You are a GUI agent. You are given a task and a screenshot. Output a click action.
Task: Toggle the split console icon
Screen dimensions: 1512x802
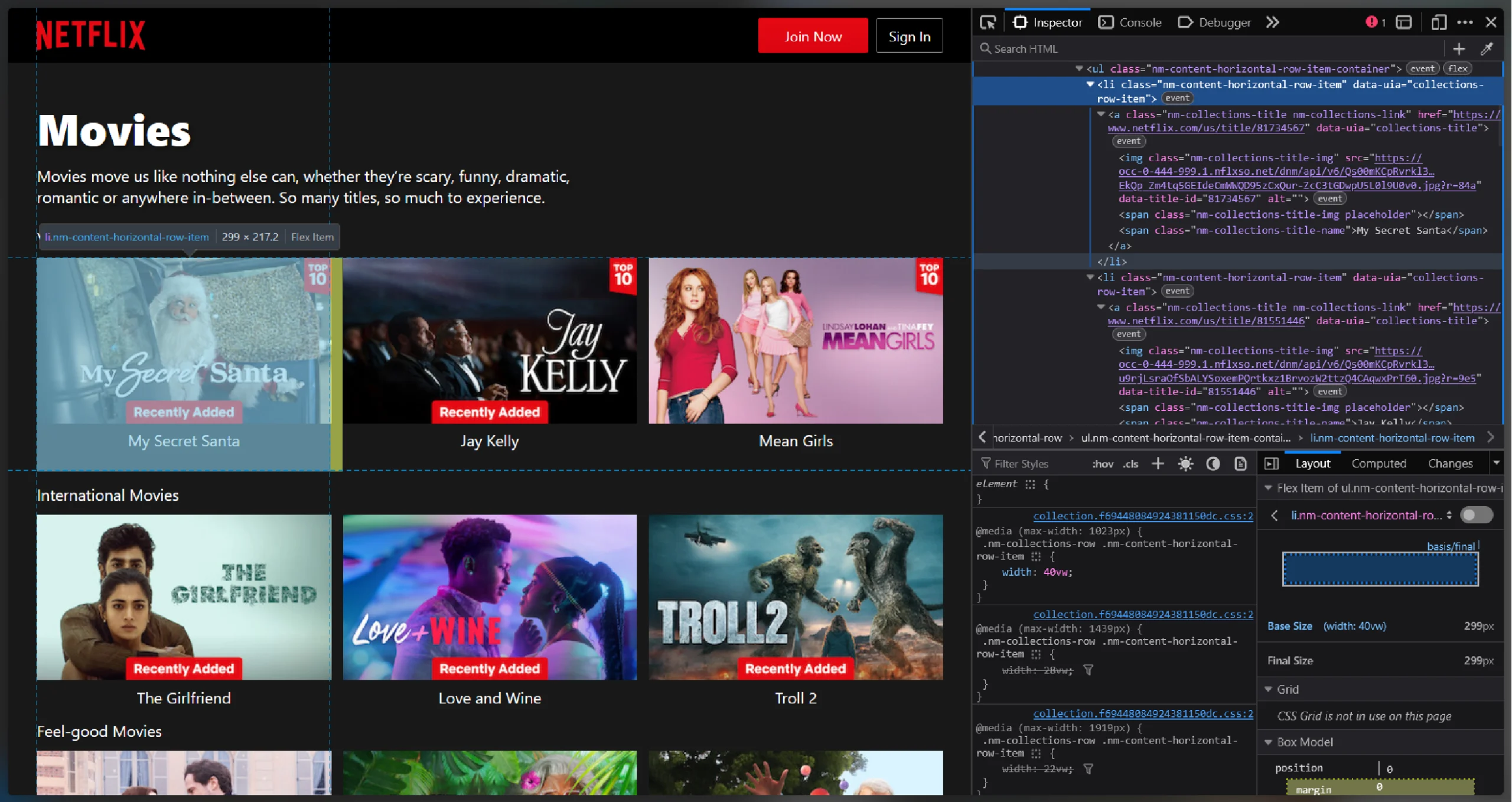point(1404,22)
